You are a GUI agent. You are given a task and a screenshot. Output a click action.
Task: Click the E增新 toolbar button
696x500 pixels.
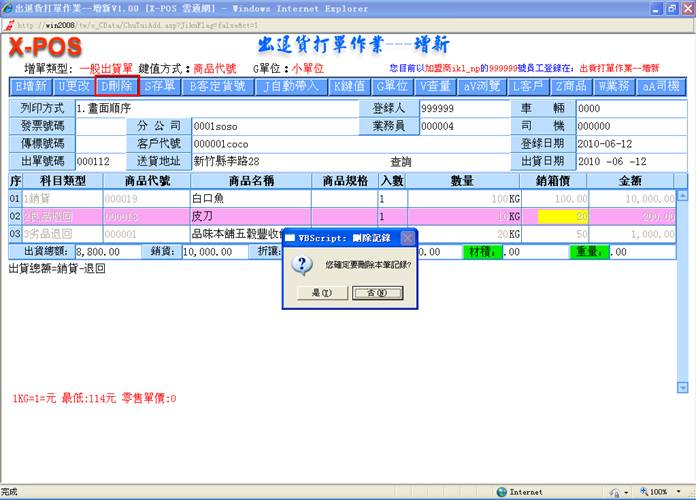tap(32, 86)
